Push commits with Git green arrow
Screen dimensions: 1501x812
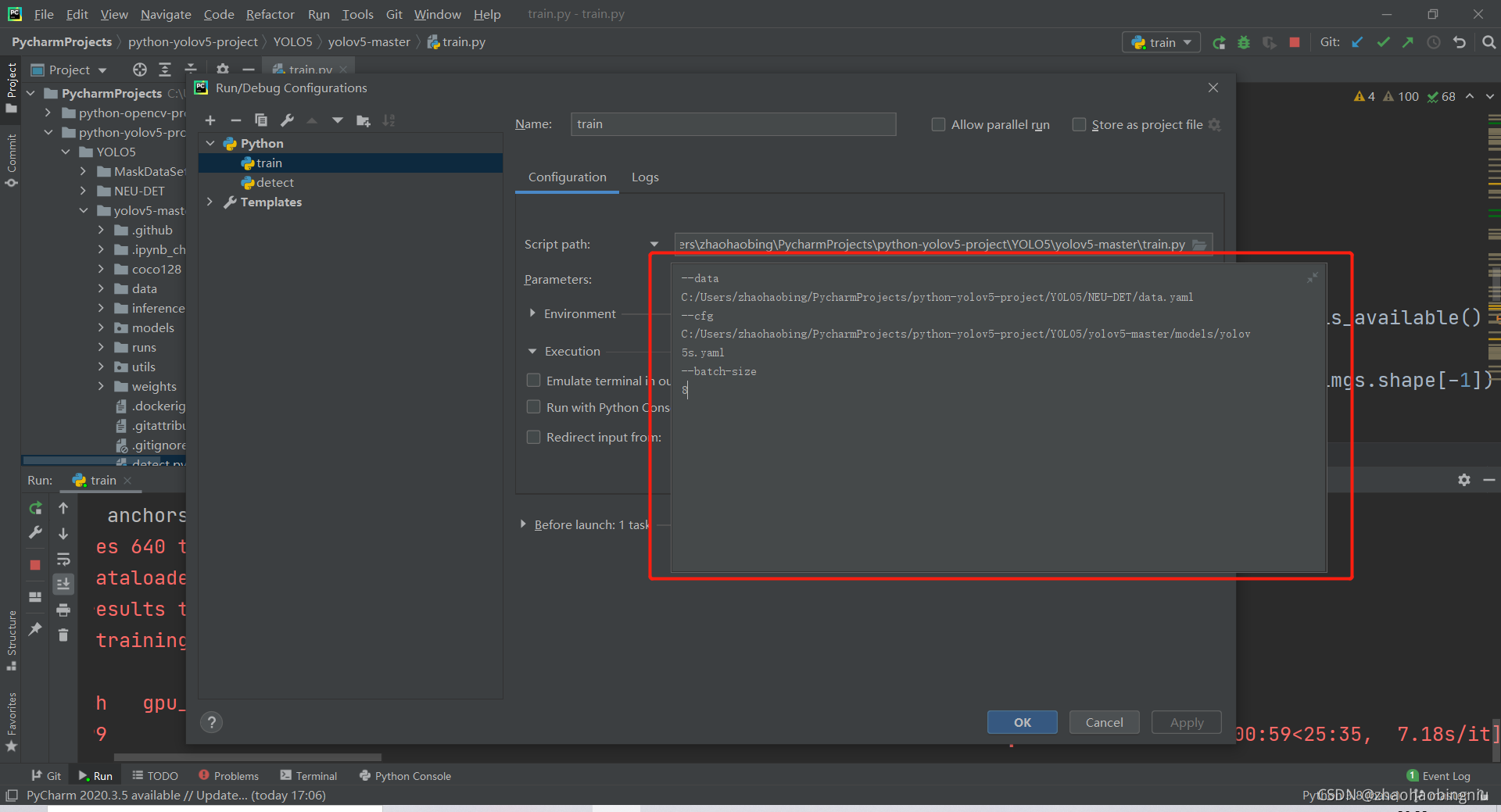1408,42
